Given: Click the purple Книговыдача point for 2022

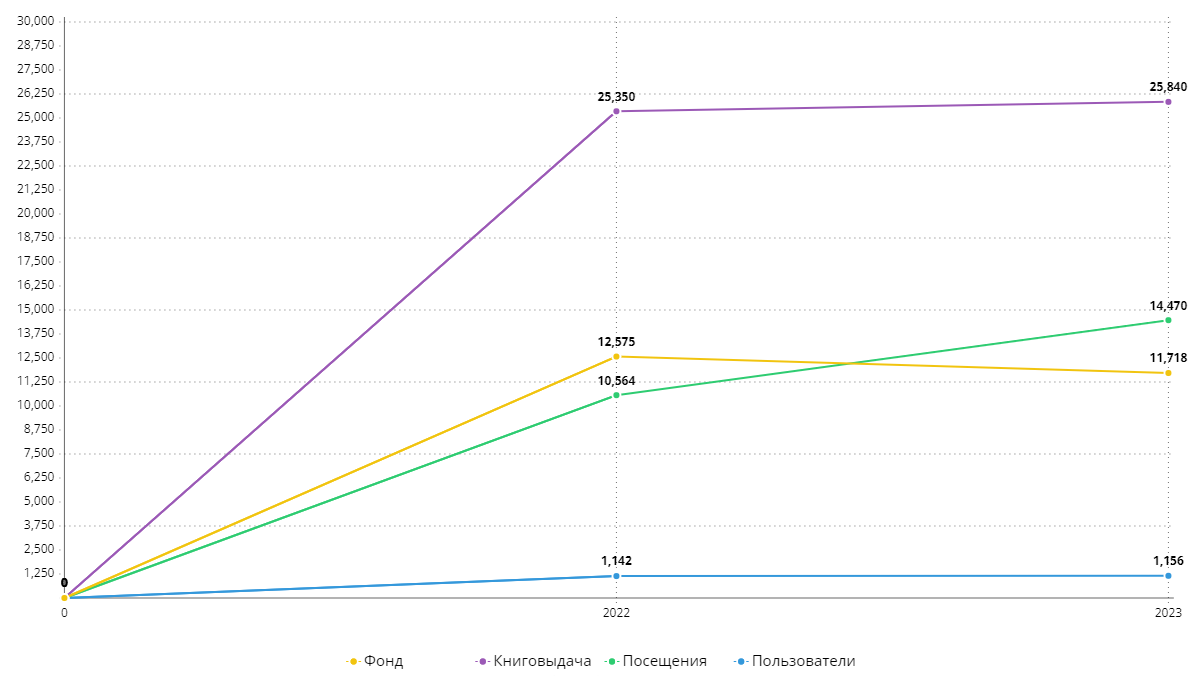Looking at the screenshot, I should pyautogui.click(x=616, y=111).
